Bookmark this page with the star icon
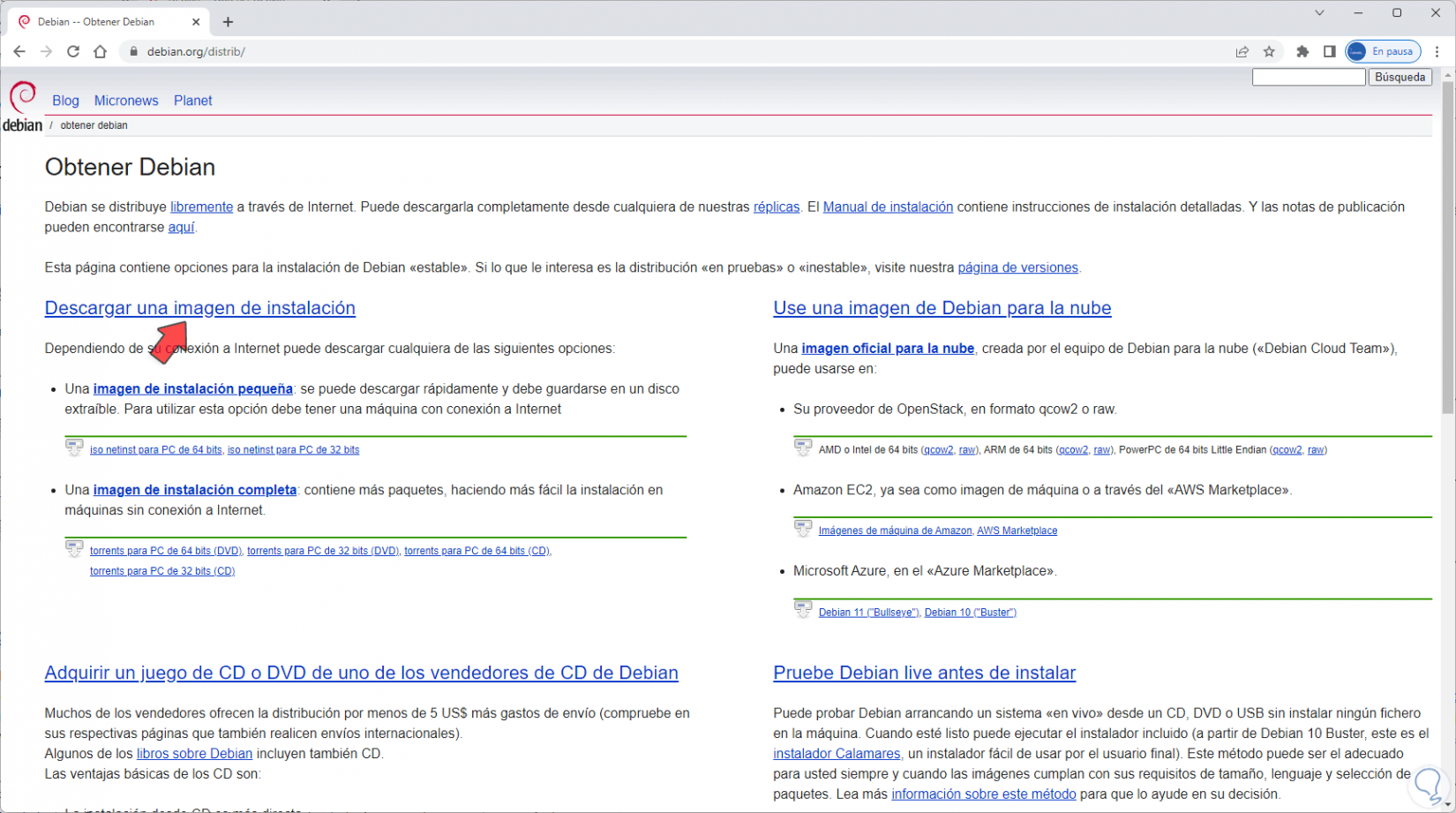 1269,51
